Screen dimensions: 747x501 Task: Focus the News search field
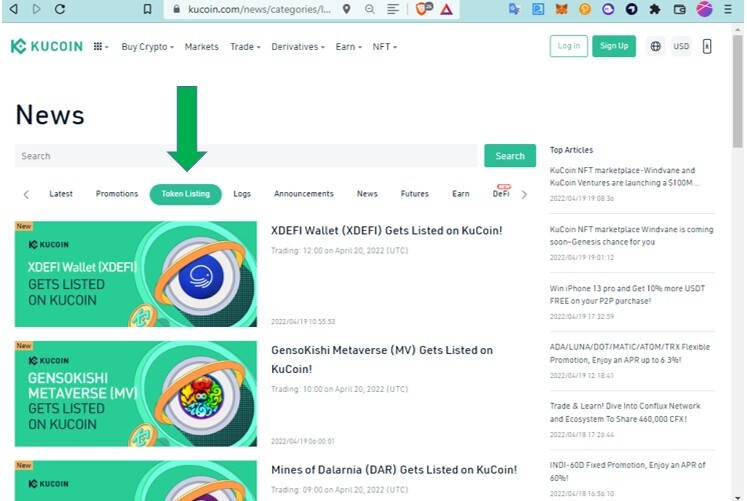click(x=246, y=156)
